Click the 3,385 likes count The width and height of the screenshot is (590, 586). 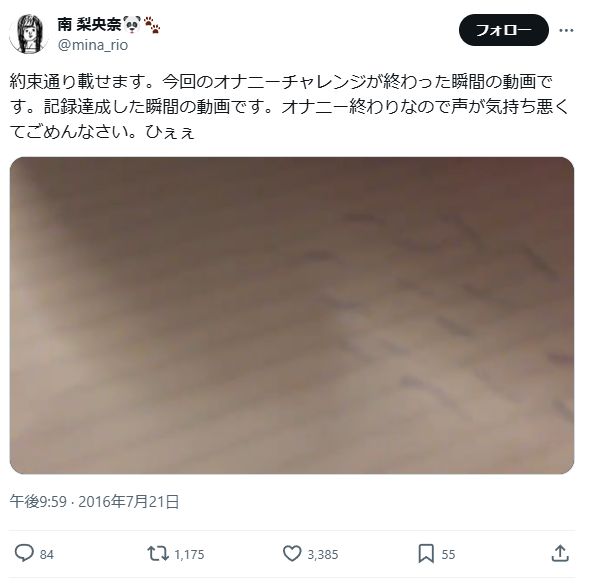pyautogui.click(x=323, y=554)
